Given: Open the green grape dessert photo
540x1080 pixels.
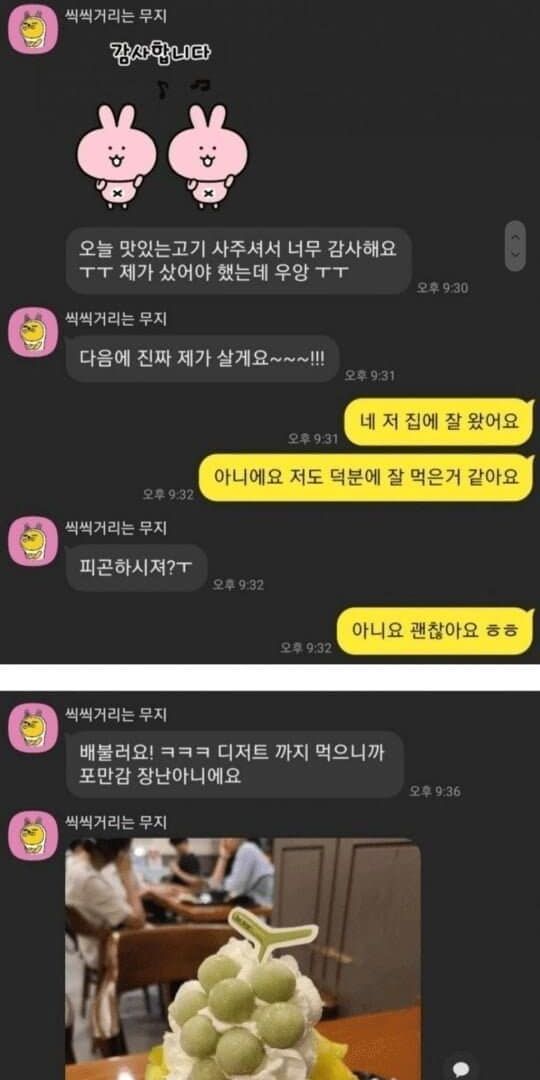Looking at the screenshot, I should (x=243, y=959).
